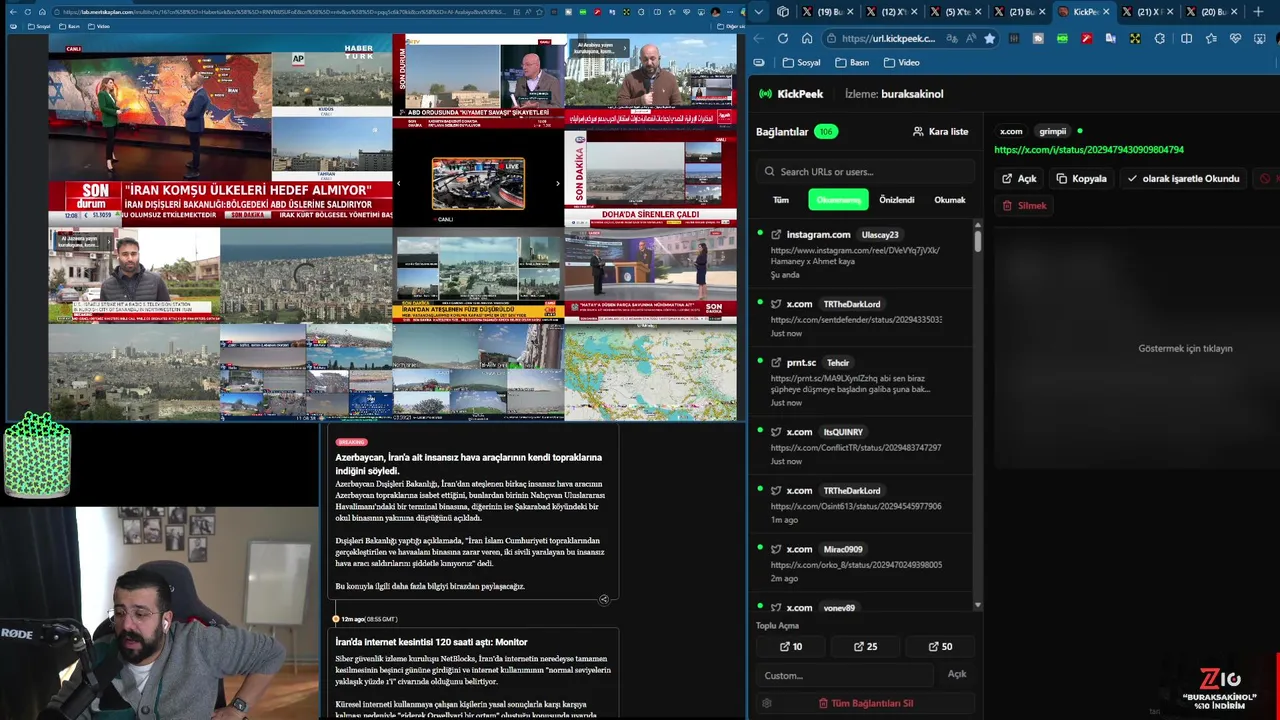Bookmark the KickPeek page with star icon
This screenshot has width=1280, height=720.
point(989,38)
